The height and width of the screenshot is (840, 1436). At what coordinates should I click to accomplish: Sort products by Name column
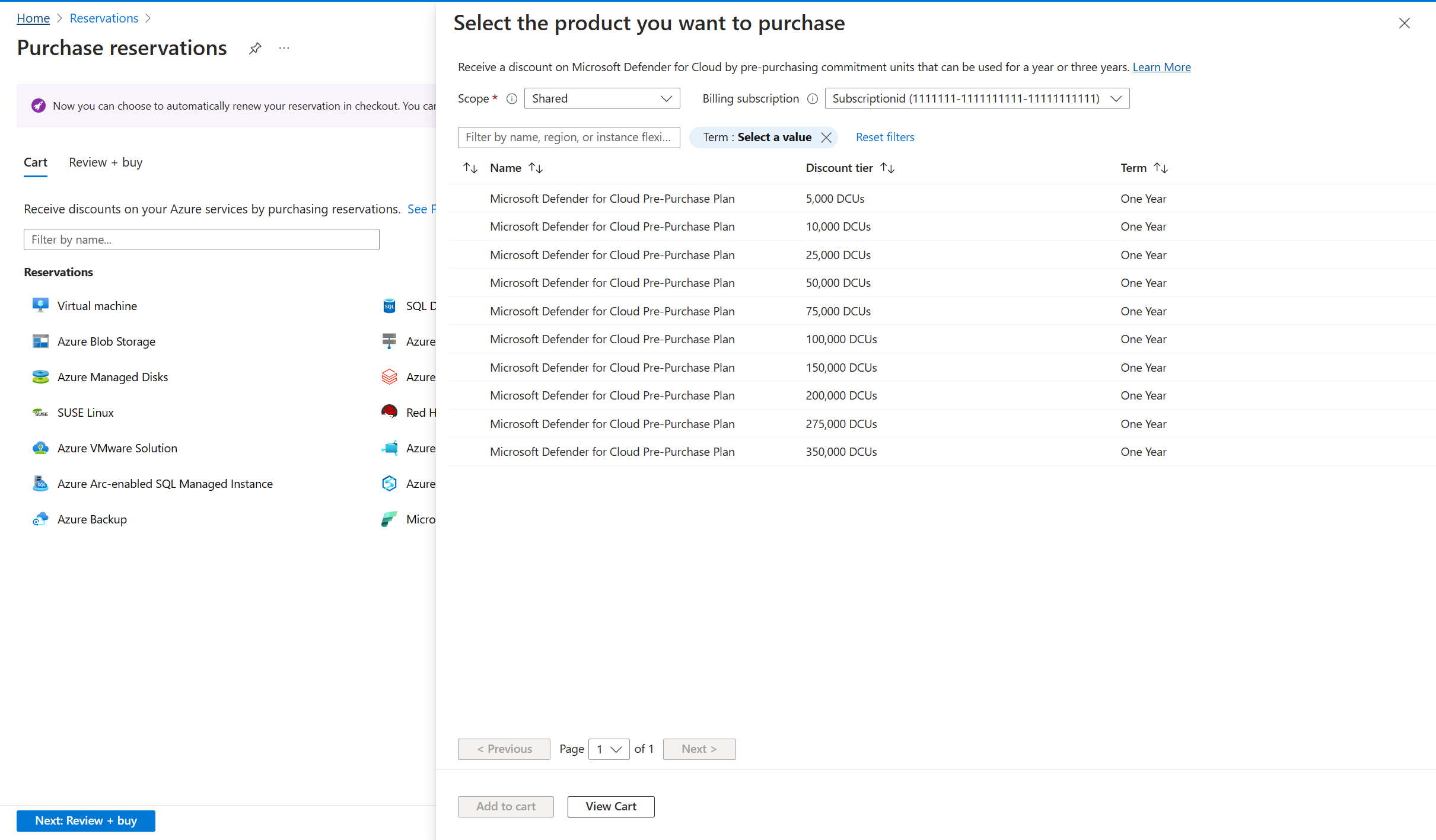pyautogui.click(x=536, y=168)
